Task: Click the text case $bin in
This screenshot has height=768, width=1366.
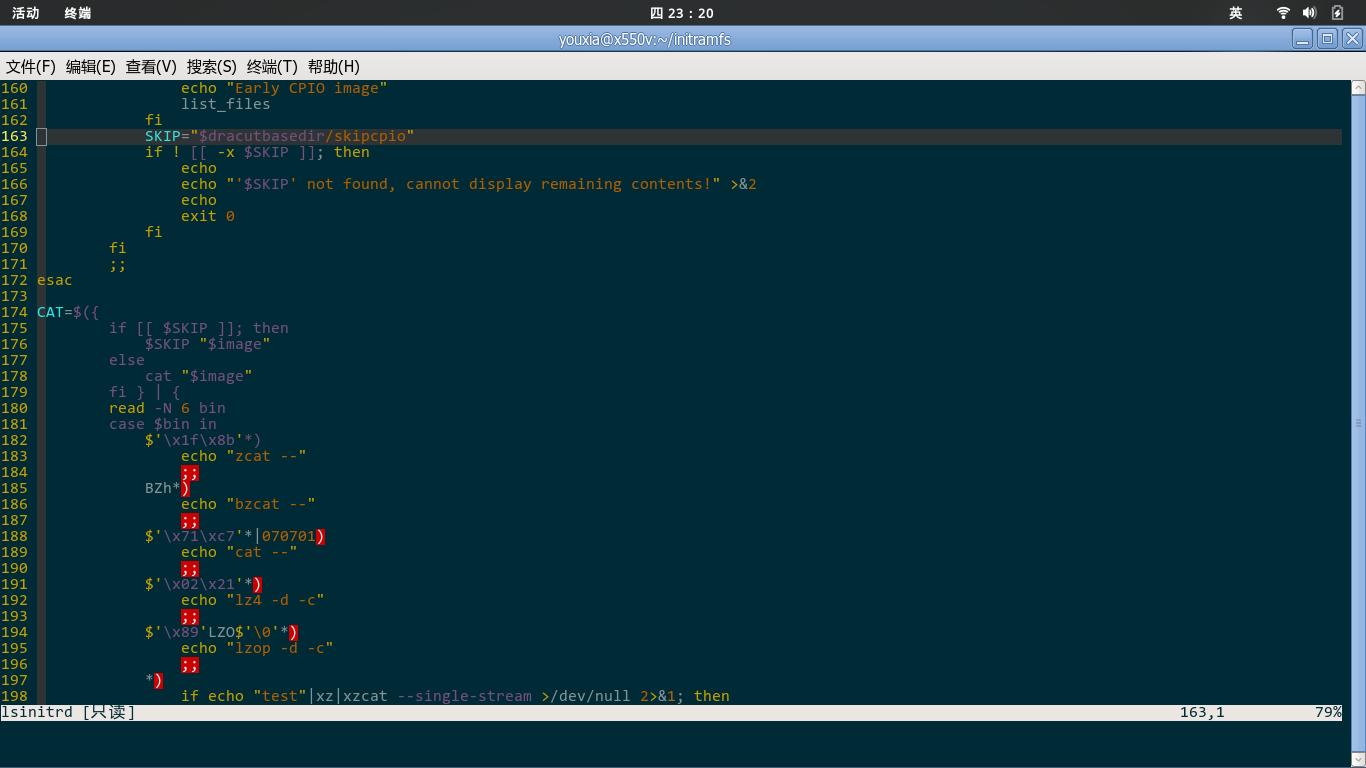Action: pos(163,424)
